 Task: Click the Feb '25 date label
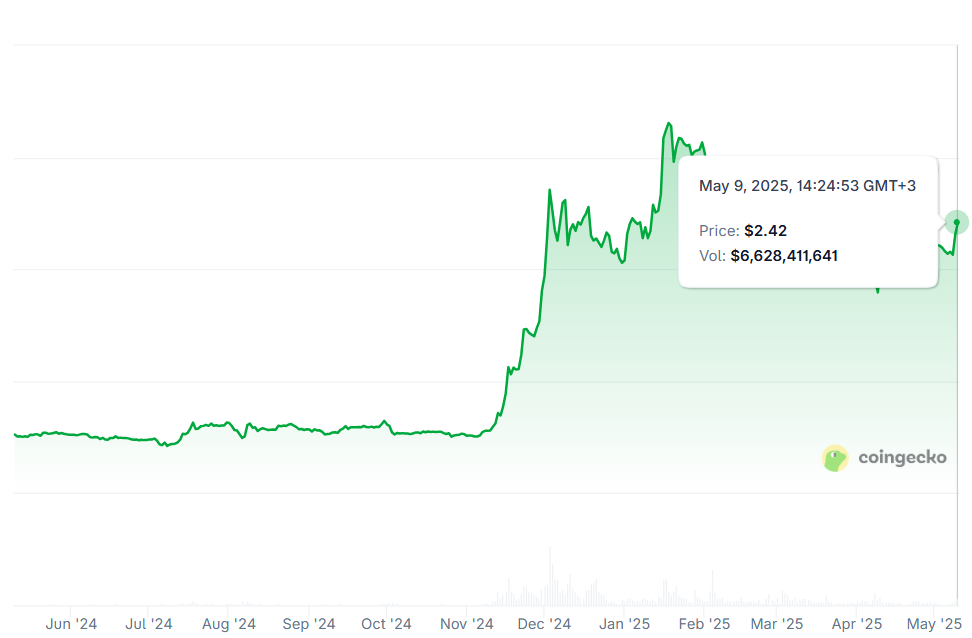click(x=704, y=624)
